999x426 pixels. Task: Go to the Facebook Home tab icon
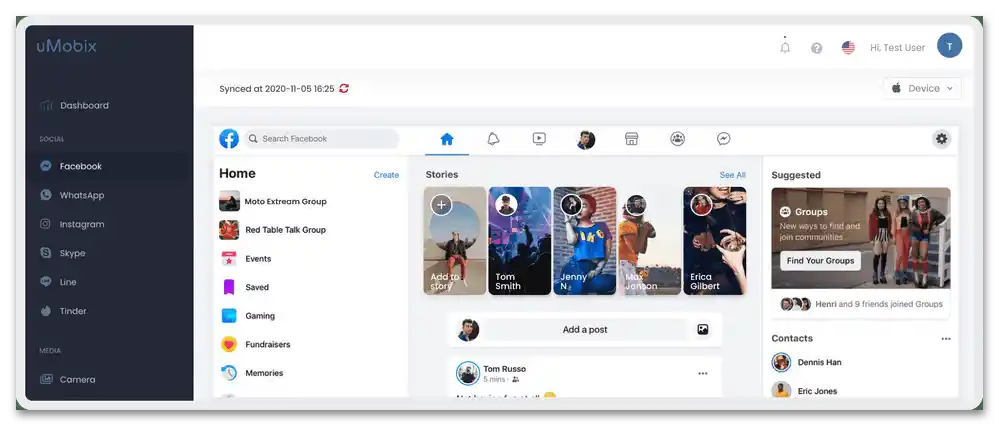click(x=447, y=139)
